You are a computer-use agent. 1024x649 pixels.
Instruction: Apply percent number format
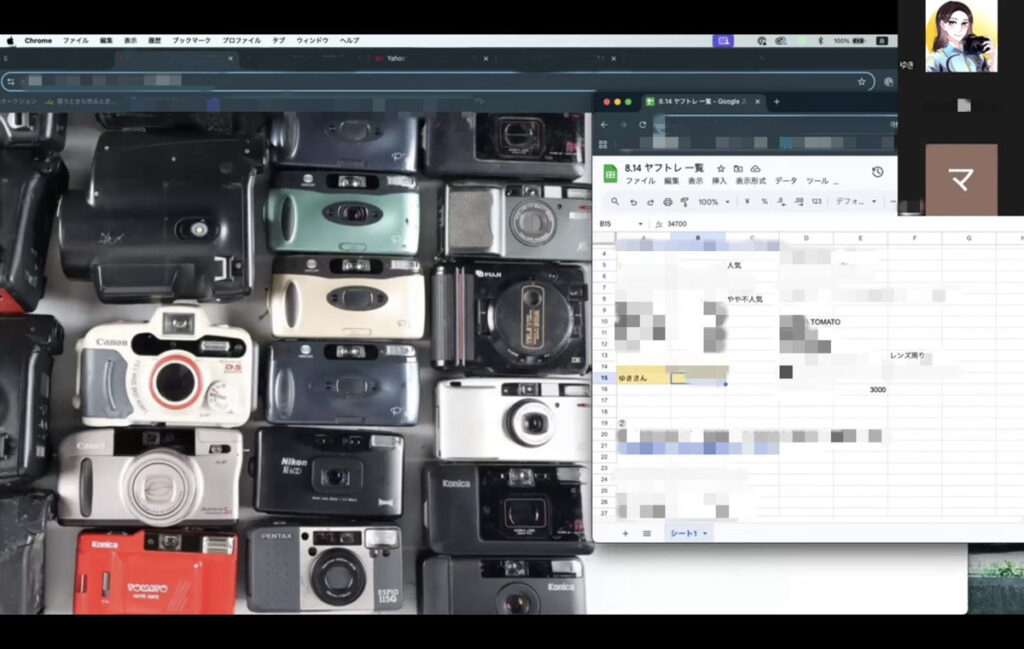coord(765,202)
